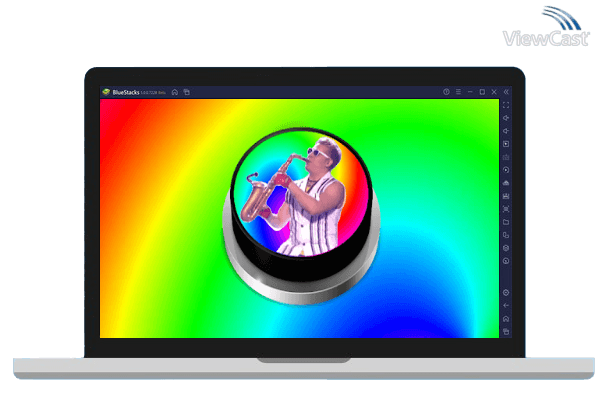Click the Android home icon in sidebar bottom
Screen dimensions: 602x414
(x=506, y=319)
